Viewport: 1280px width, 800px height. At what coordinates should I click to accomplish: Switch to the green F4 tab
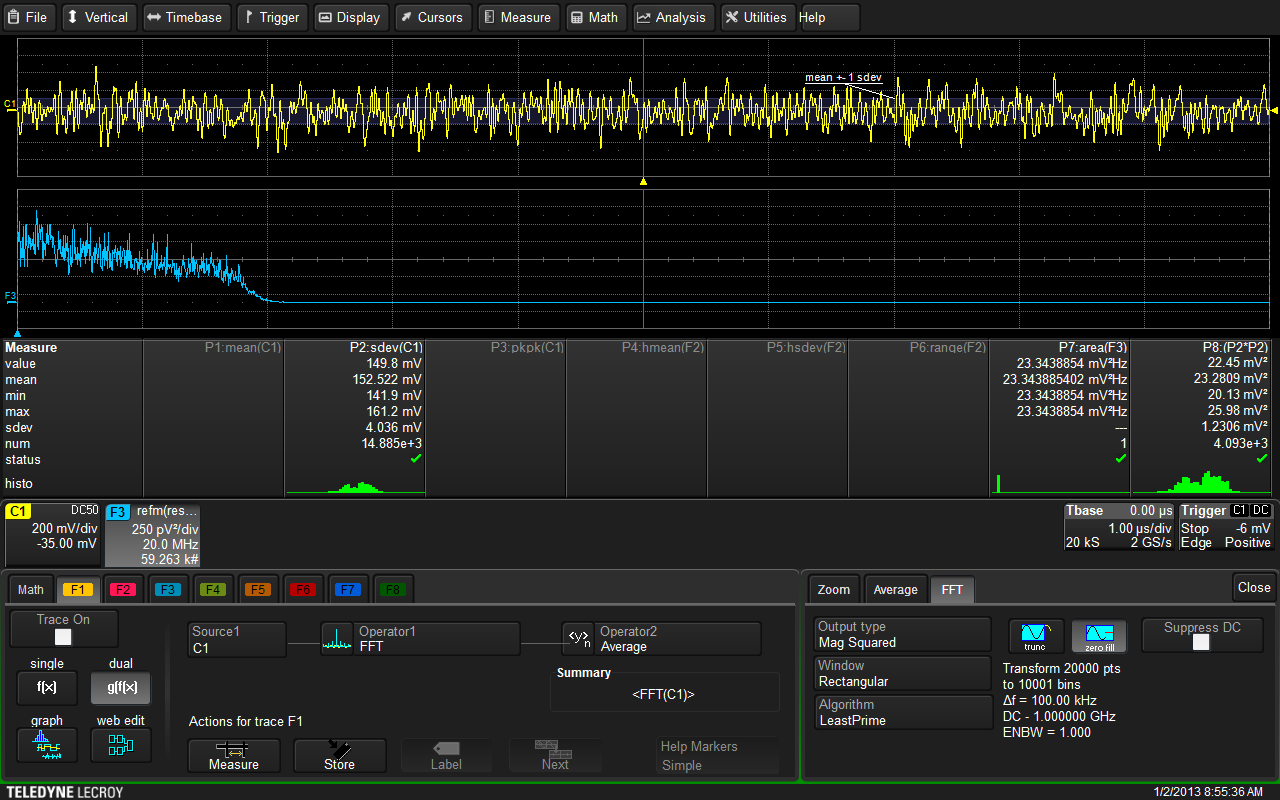point(213,589)
